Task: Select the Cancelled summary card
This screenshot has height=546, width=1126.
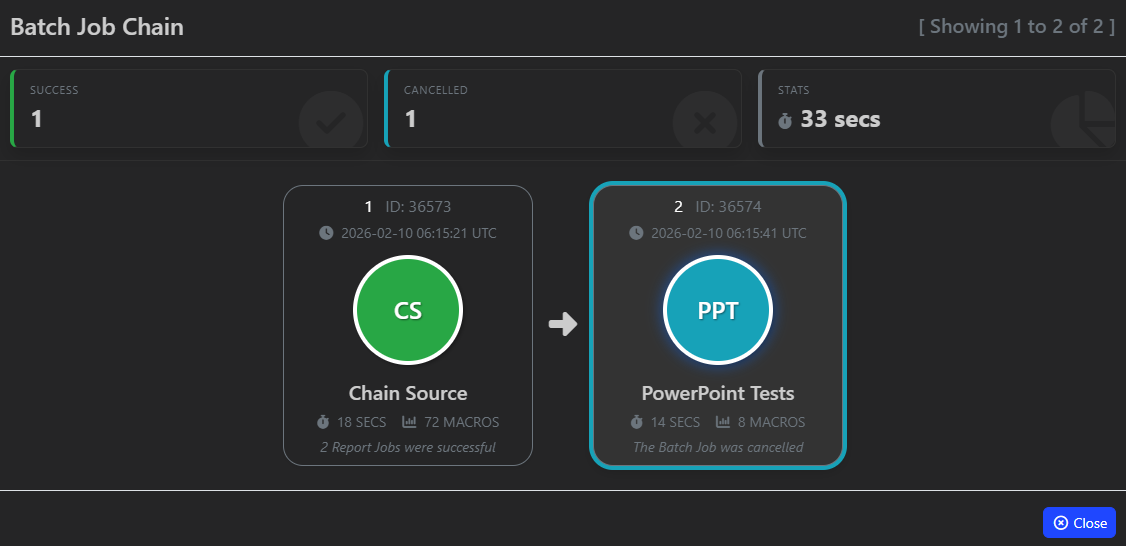Action: tap(563, 108)
